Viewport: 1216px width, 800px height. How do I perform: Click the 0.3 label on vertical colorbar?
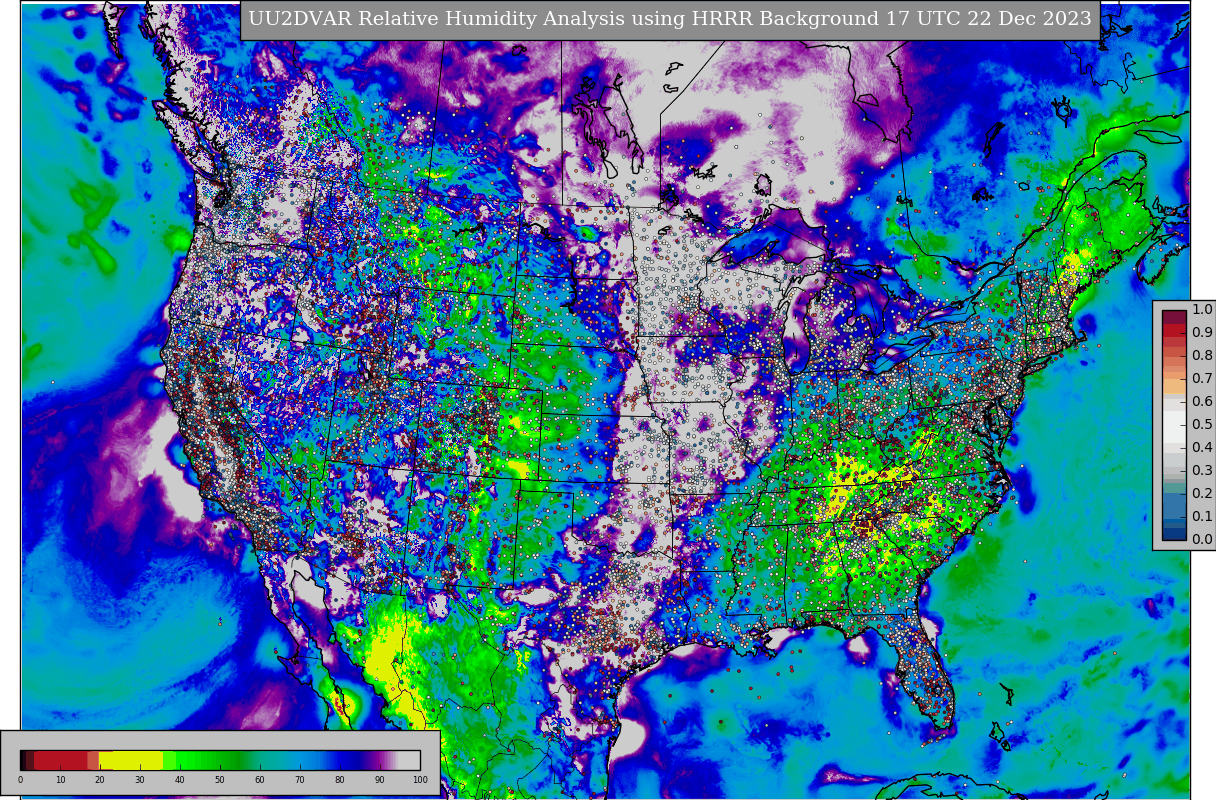1202,470
